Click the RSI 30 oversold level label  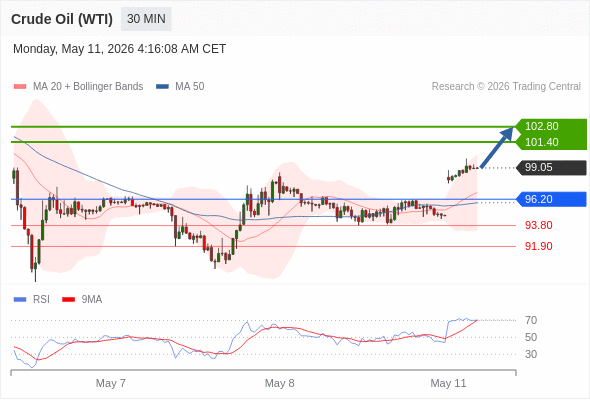click(531, 354)
